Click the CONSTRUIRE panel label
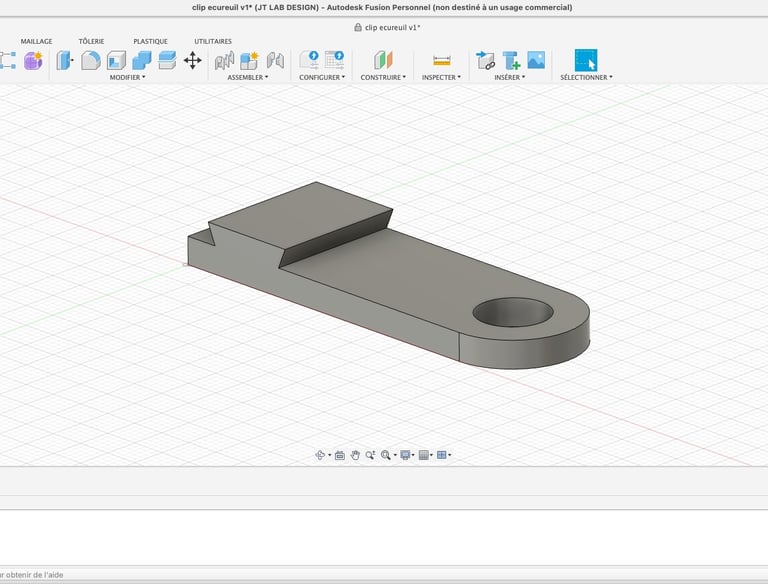Image resolution: width=768 pixels, height=584 pixels. [383, 77]
